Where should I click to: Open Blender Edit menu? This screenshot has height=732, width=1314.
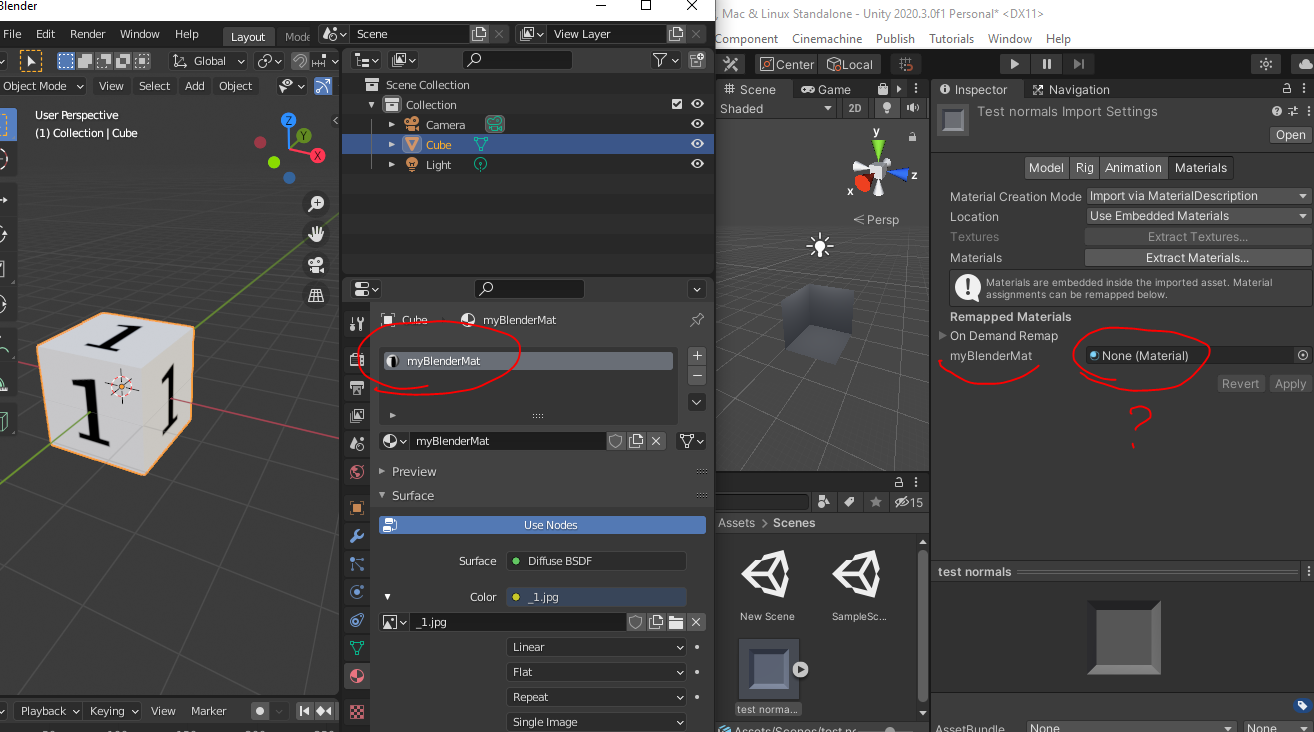tap(45, 34)
